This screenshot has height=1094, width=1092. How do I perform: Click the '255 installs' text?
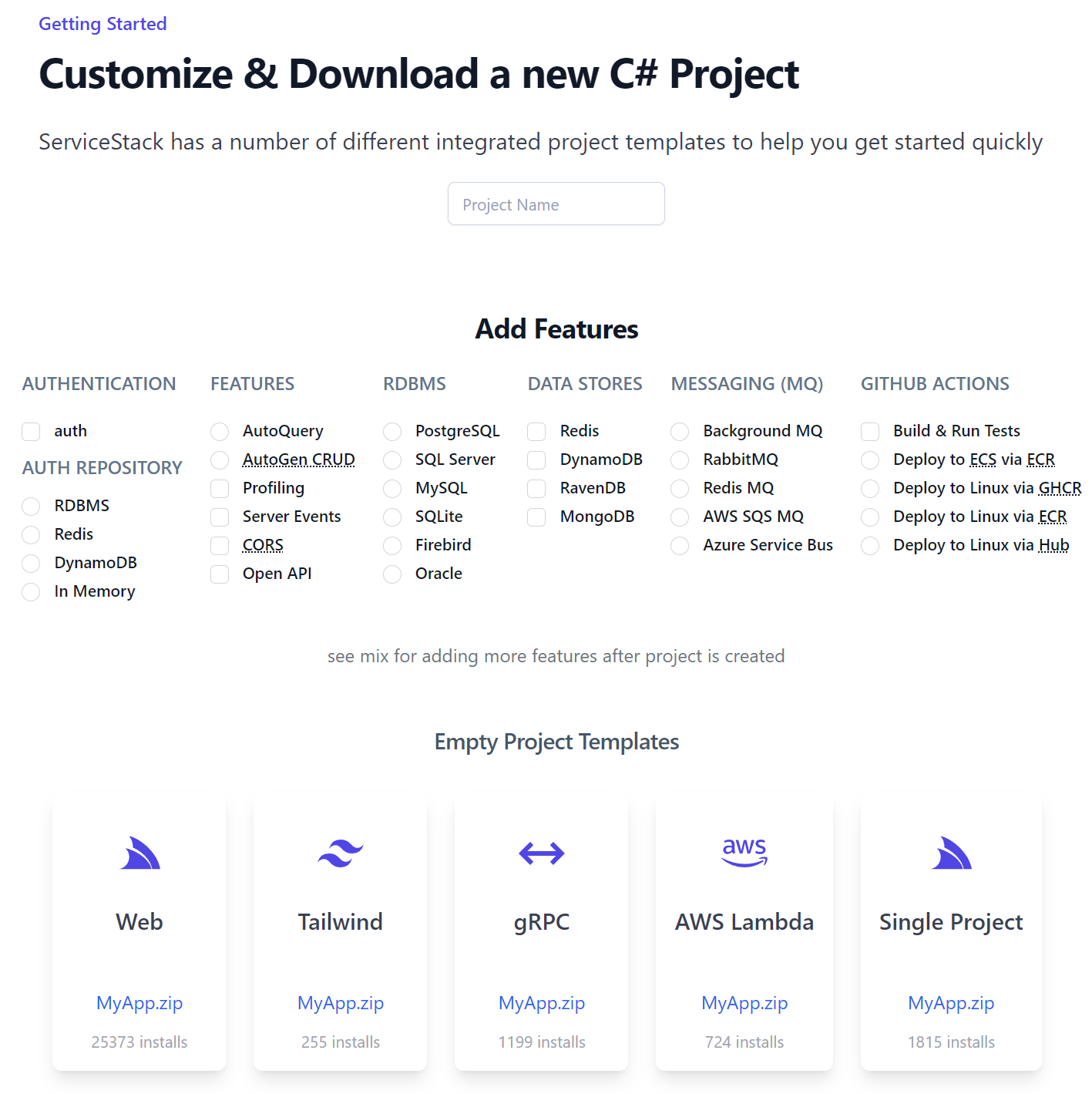341,1042
